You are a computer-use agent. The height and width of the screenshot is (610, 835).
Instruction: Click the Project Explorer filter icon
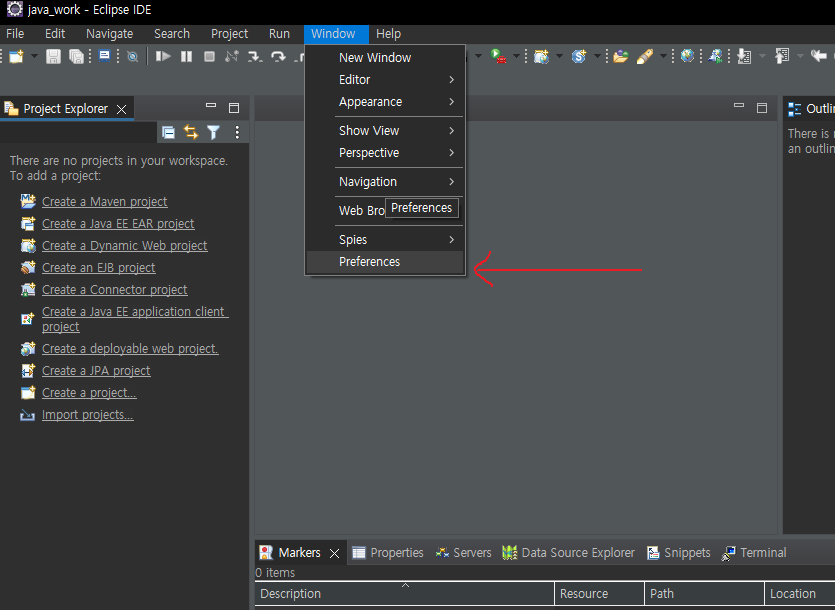point(214,132)
